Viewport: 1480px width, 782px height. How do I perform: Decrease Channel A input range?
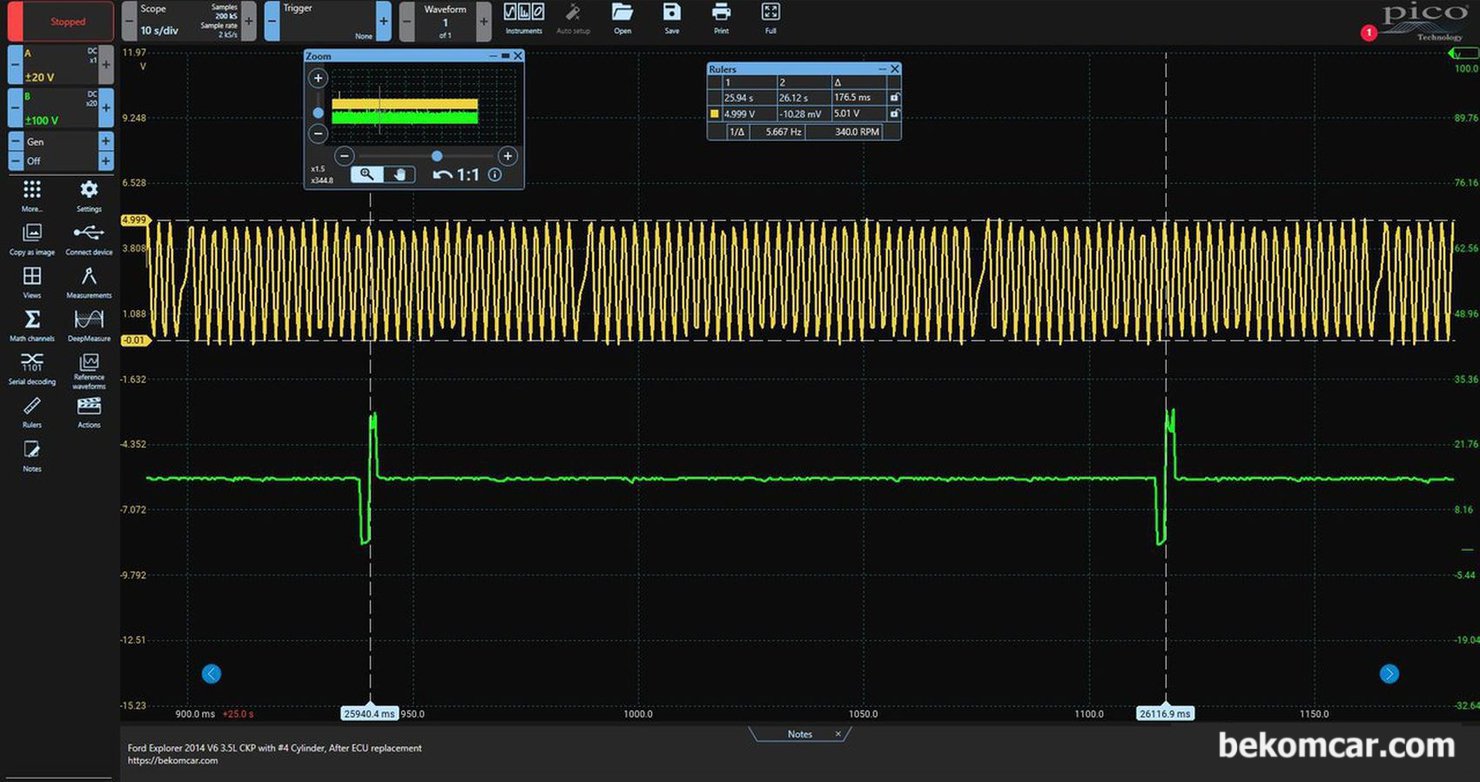[x=15, y=65]
